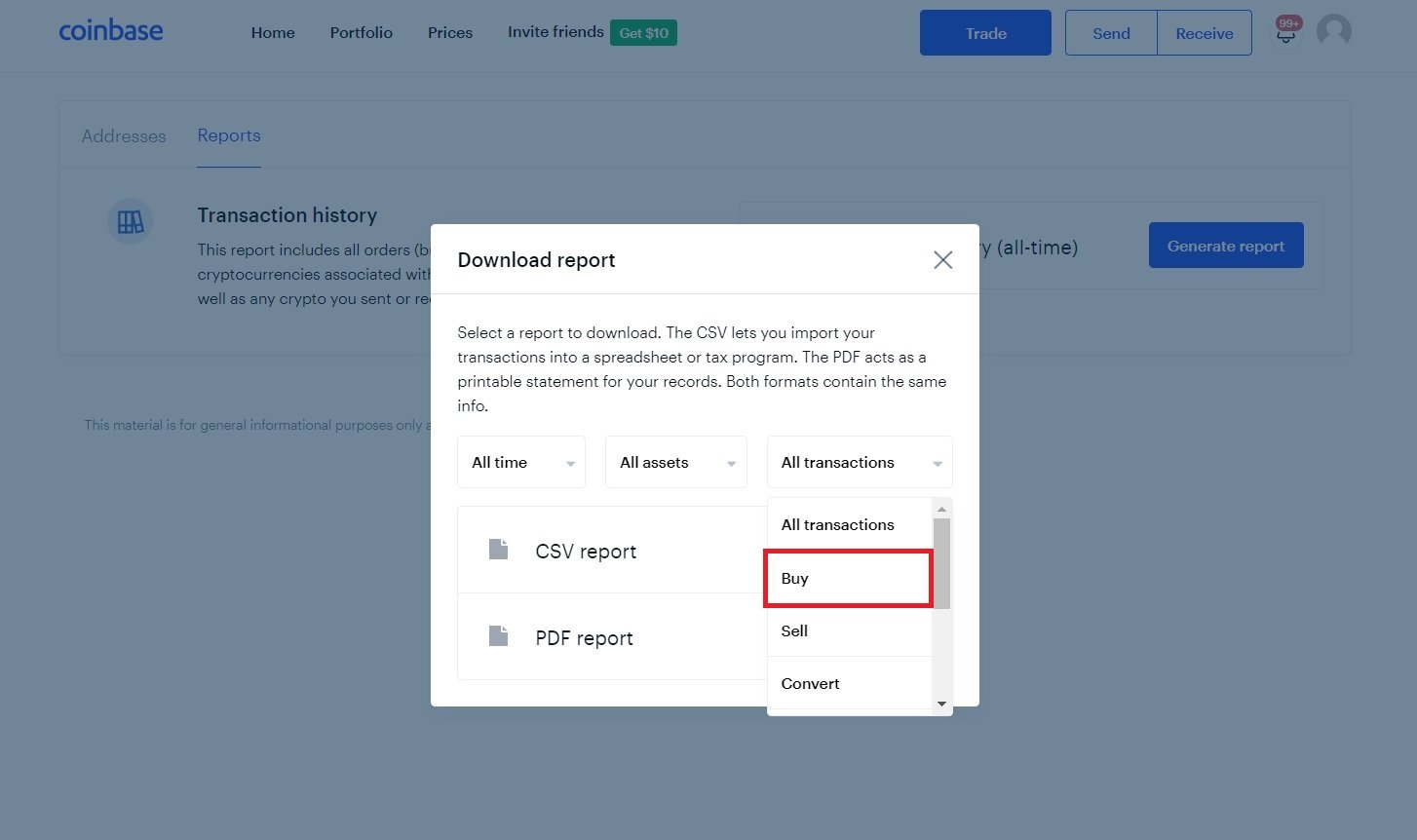Switch to the Reports tab
1417x840 pixels.
(x=229, y=135)
